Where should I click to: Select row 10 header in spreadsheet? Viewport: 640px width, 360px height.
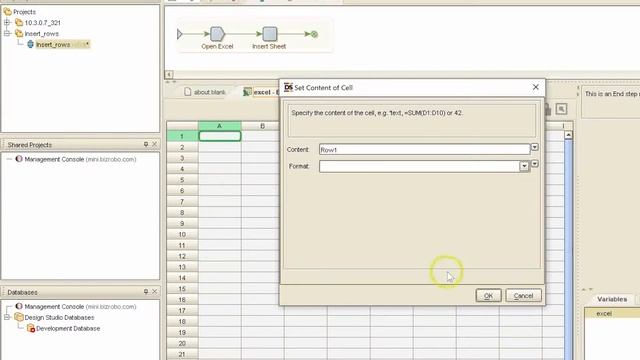(182, 234)
